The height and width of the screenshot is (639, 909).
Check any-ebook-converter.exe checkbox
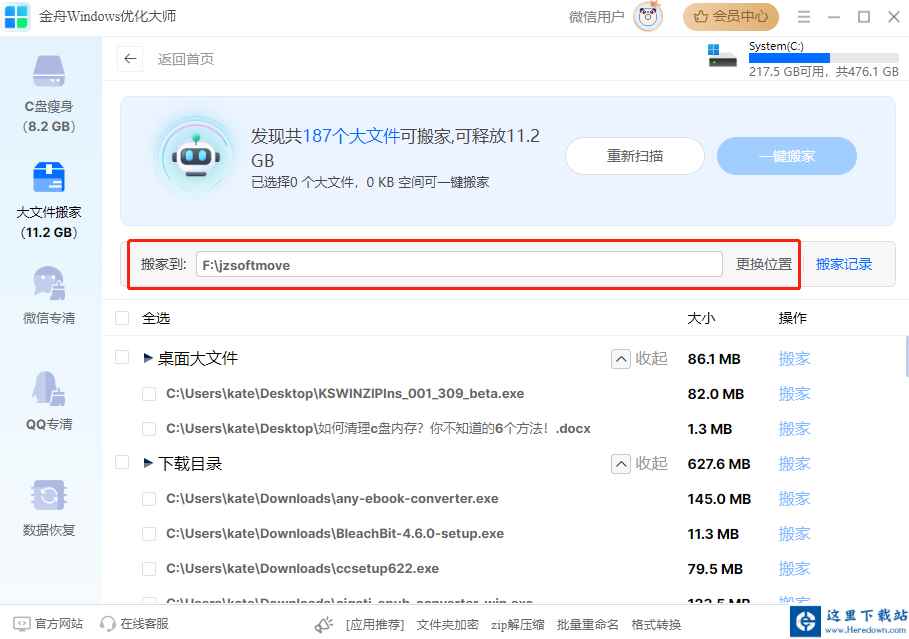[149, 499]
